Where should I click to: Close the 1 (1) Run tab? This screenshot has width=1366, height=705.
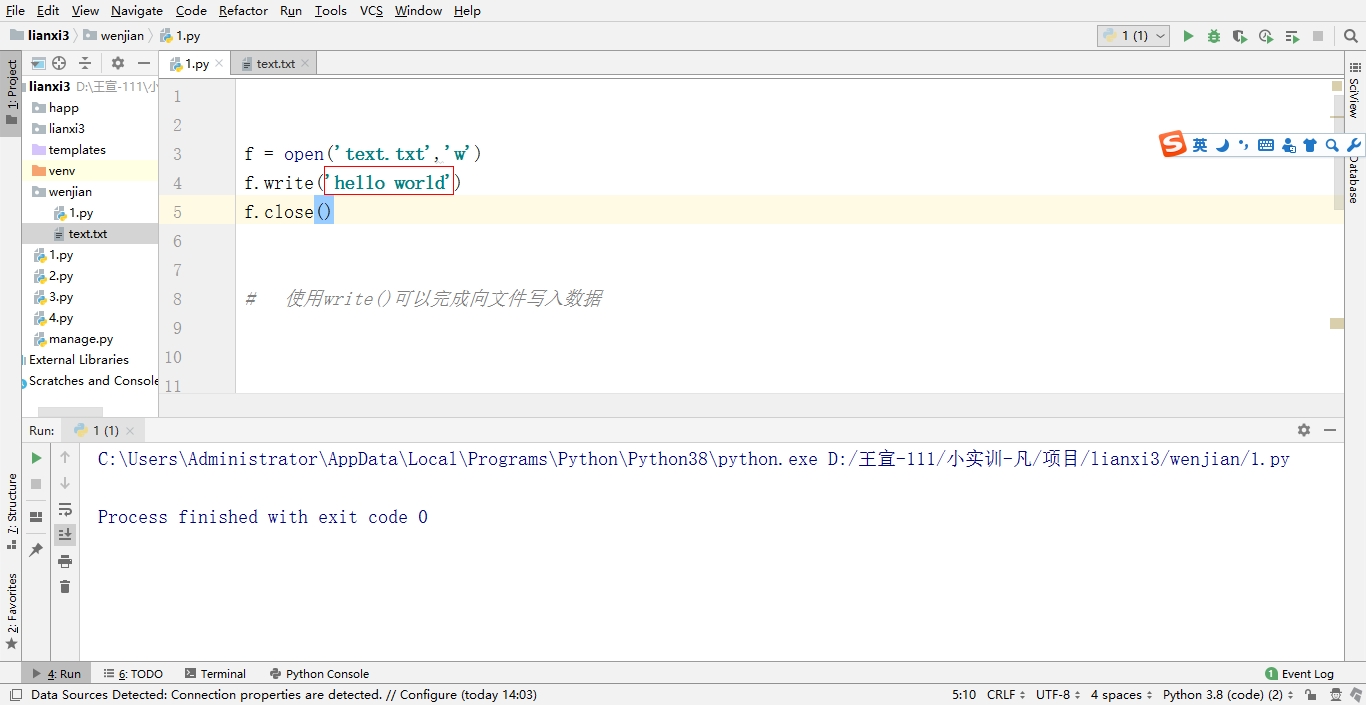[130, 431]
